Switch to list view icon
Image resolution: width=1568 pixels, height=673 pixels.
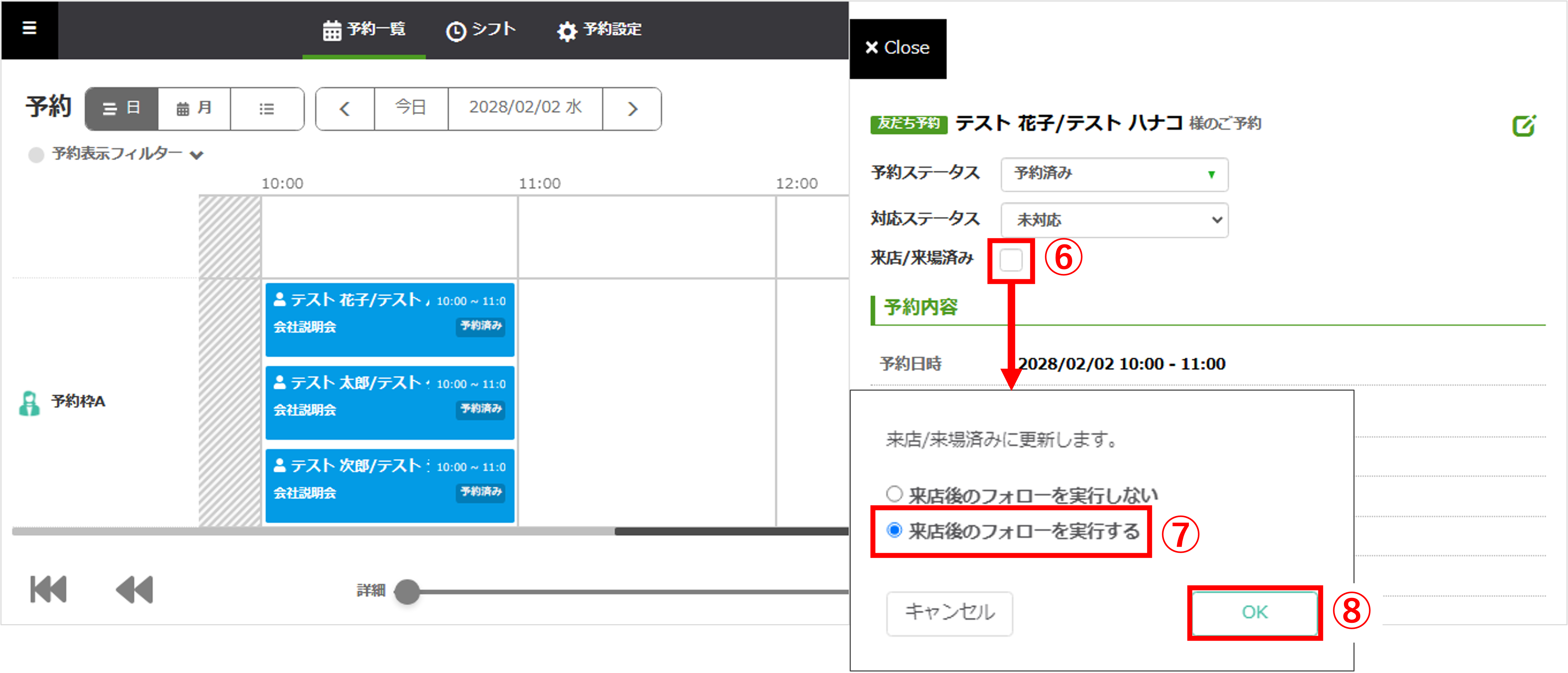pyautogui.click(x=267, y=109)
